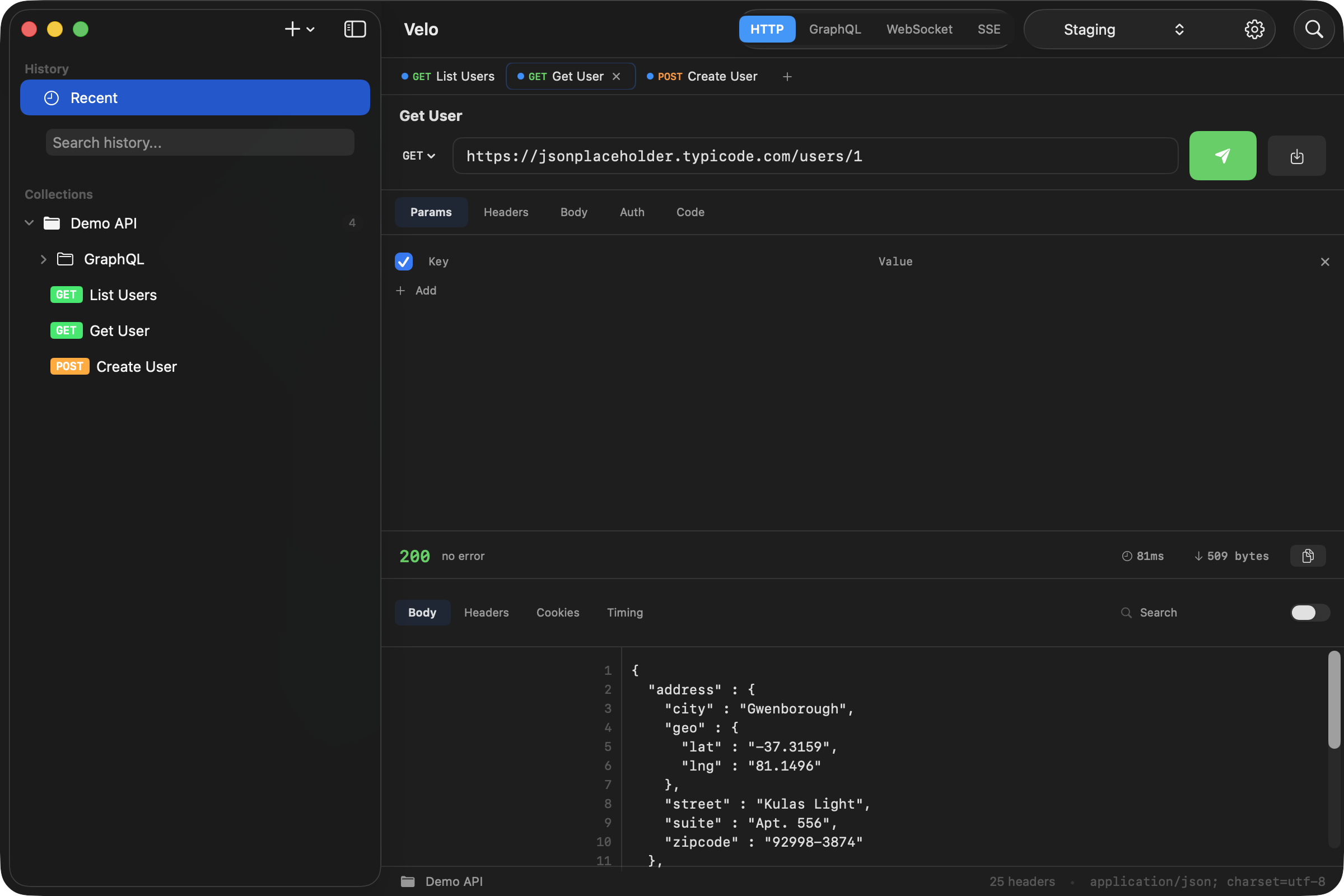Open a new request tab with the plus

coord(787,76)
